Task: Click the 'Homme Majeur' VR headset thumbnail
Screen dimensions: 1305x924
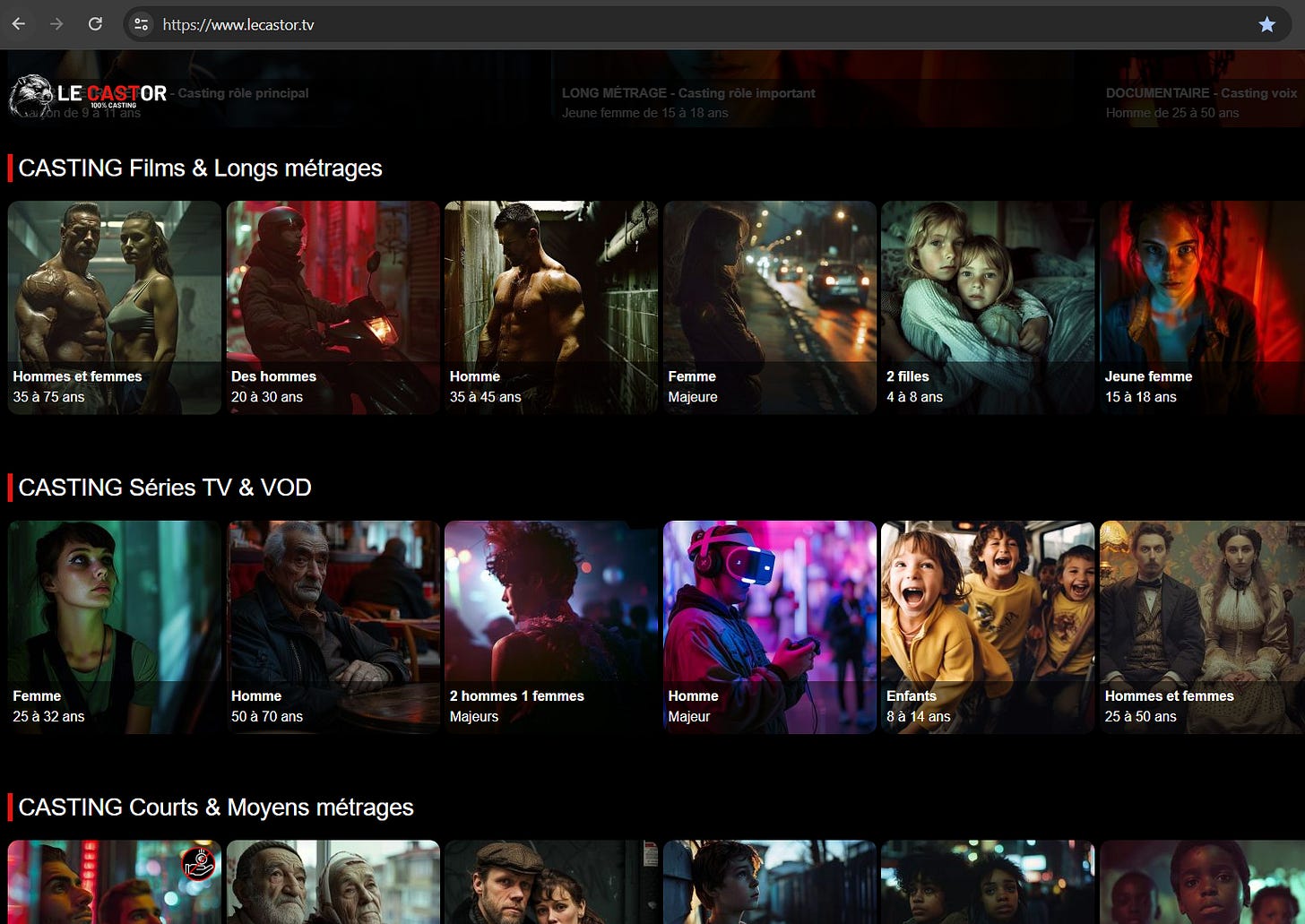Action: (769, 626)
